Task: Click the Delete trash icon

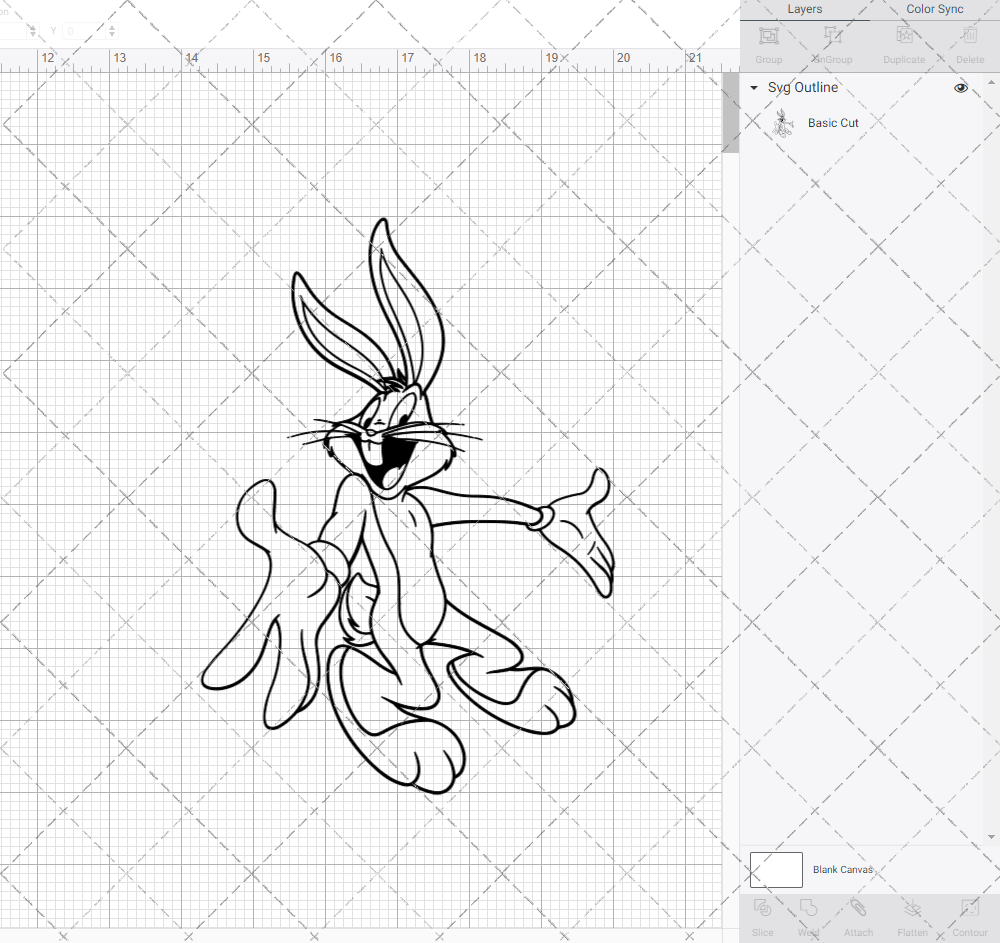Action: point(970,36)
